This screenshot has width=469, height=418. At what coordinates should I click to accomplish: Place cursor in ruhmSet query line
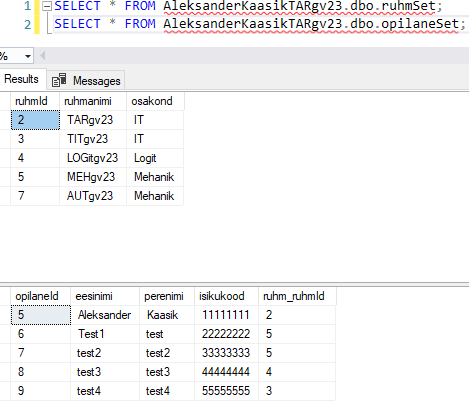[248, 6]
